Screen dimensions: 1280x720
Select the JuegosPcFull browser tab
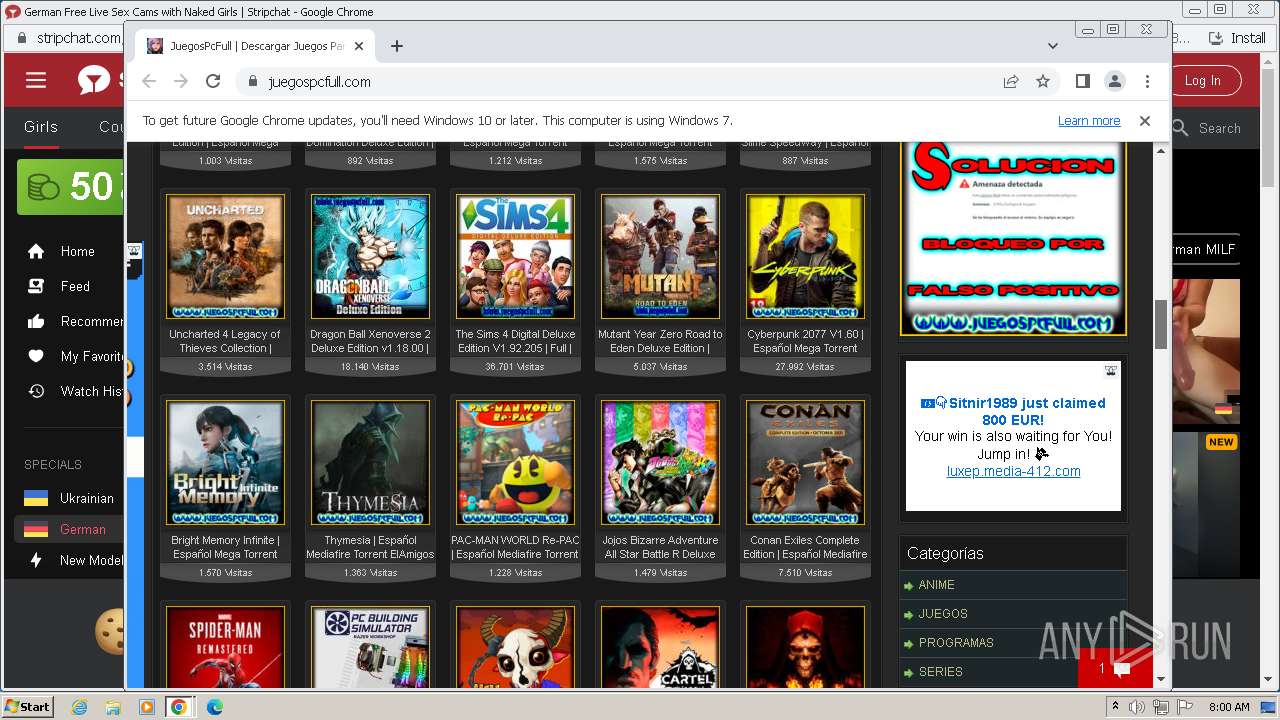point(254,46)
